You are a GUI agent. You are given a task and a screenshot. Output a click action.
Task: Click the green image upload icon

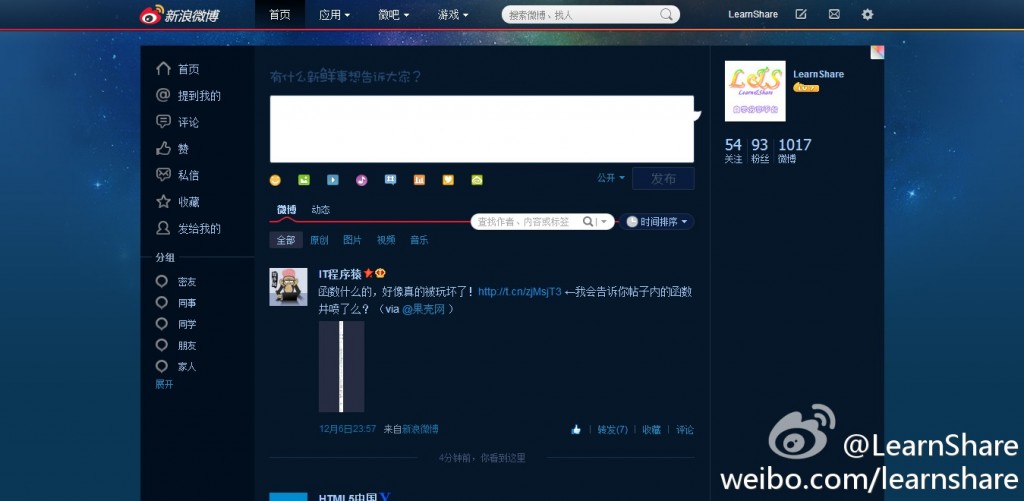coord(304,180)
